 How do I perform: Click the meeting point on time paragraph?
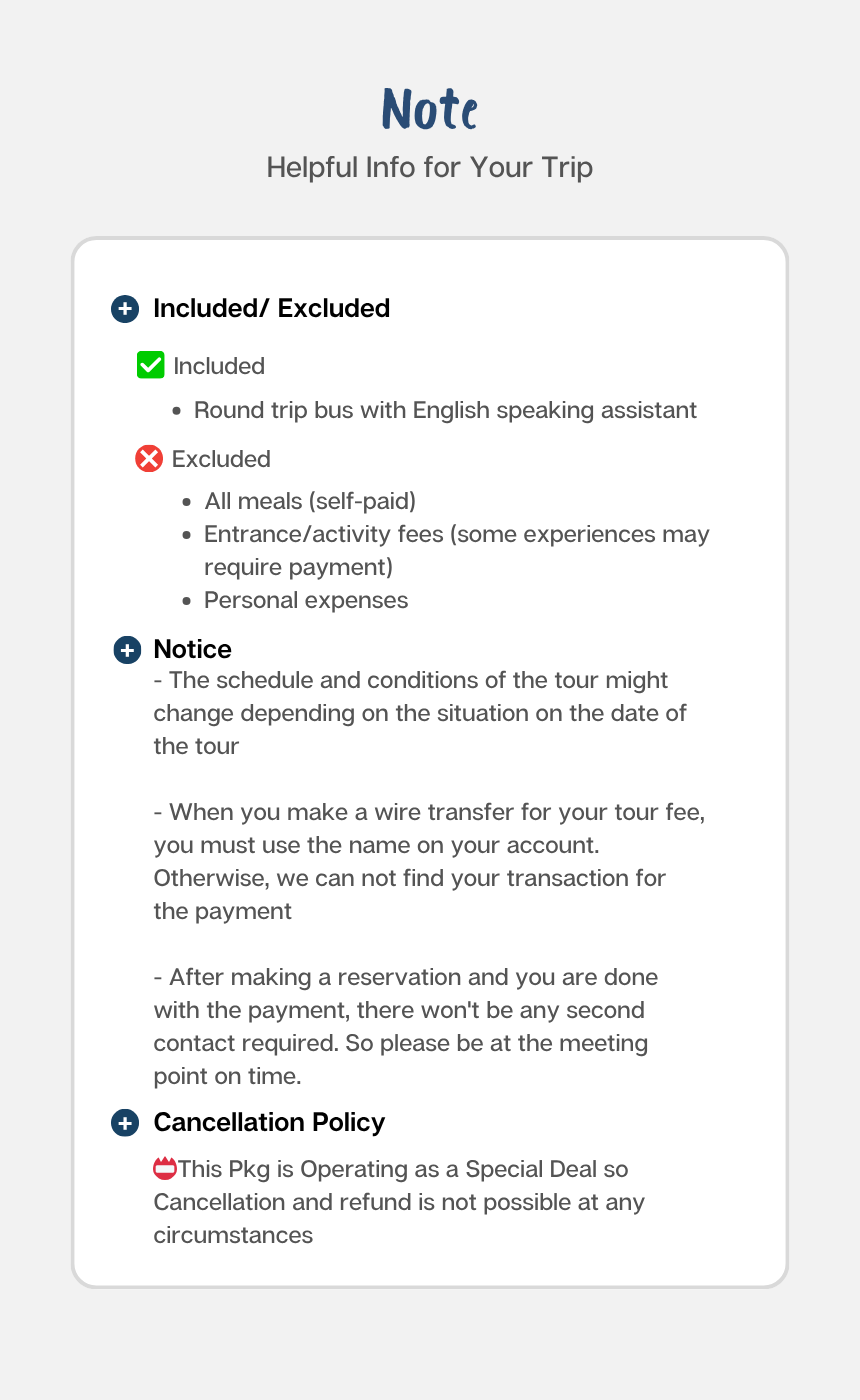click(406, 1026)
